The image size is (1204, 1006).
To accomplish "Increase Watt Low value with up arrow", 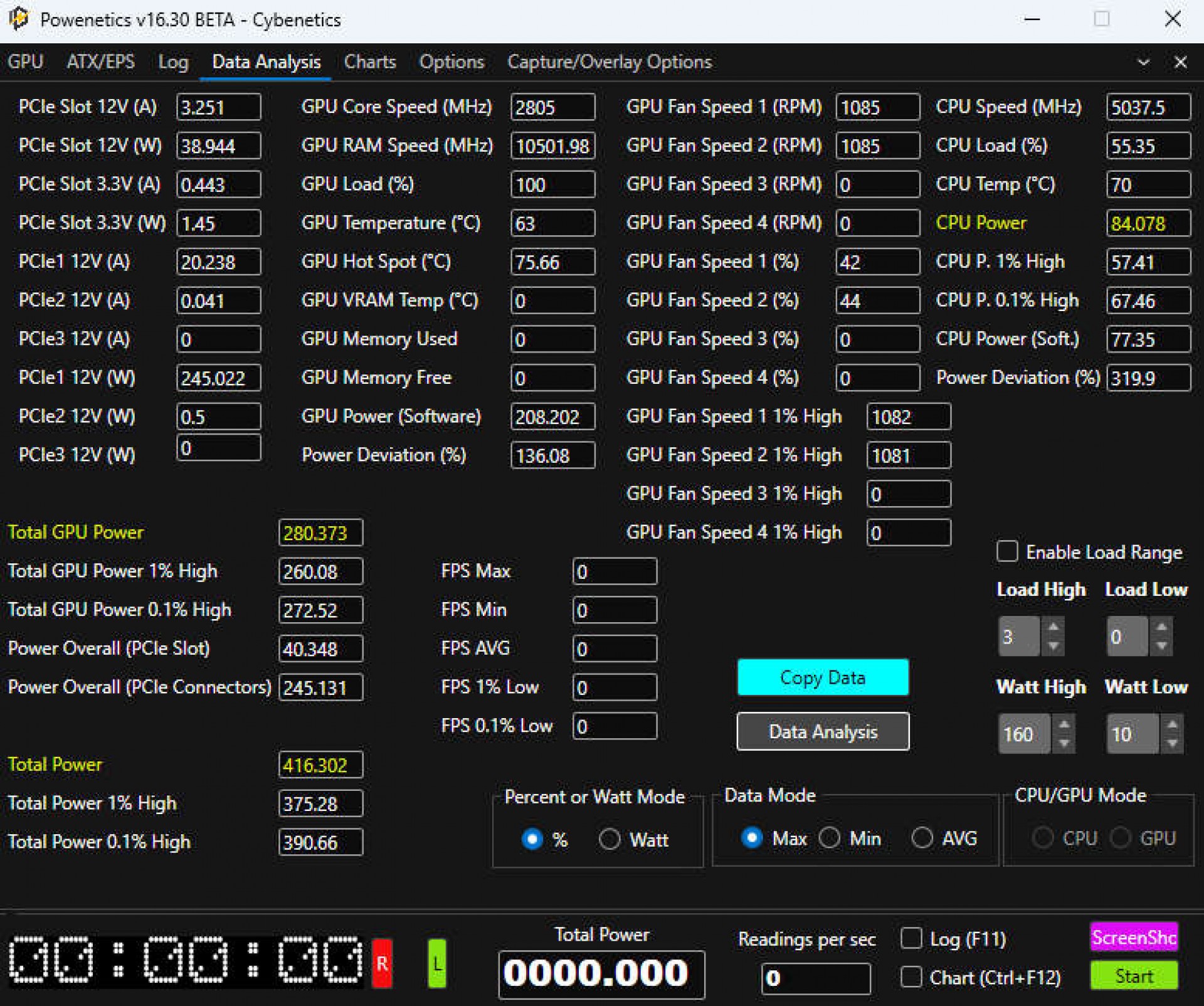I will [x=1172, y=724].
